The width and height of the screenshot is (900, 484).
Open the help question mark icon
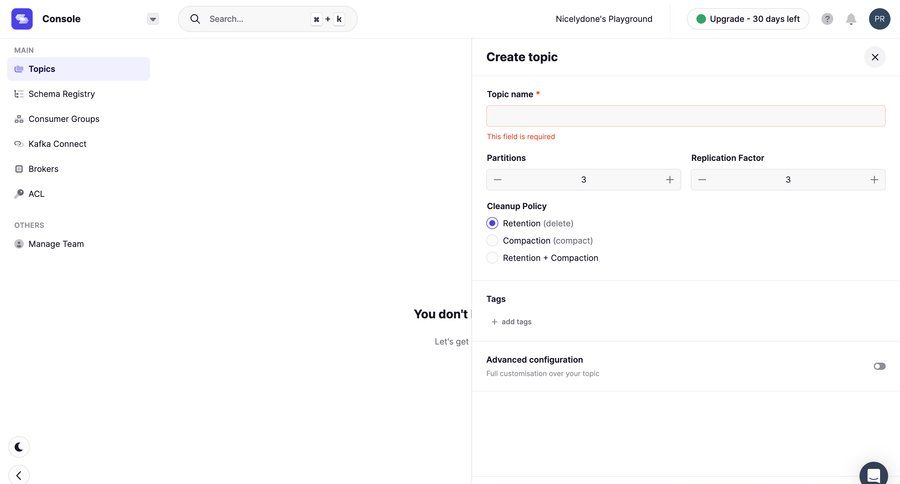click(827, 19)
